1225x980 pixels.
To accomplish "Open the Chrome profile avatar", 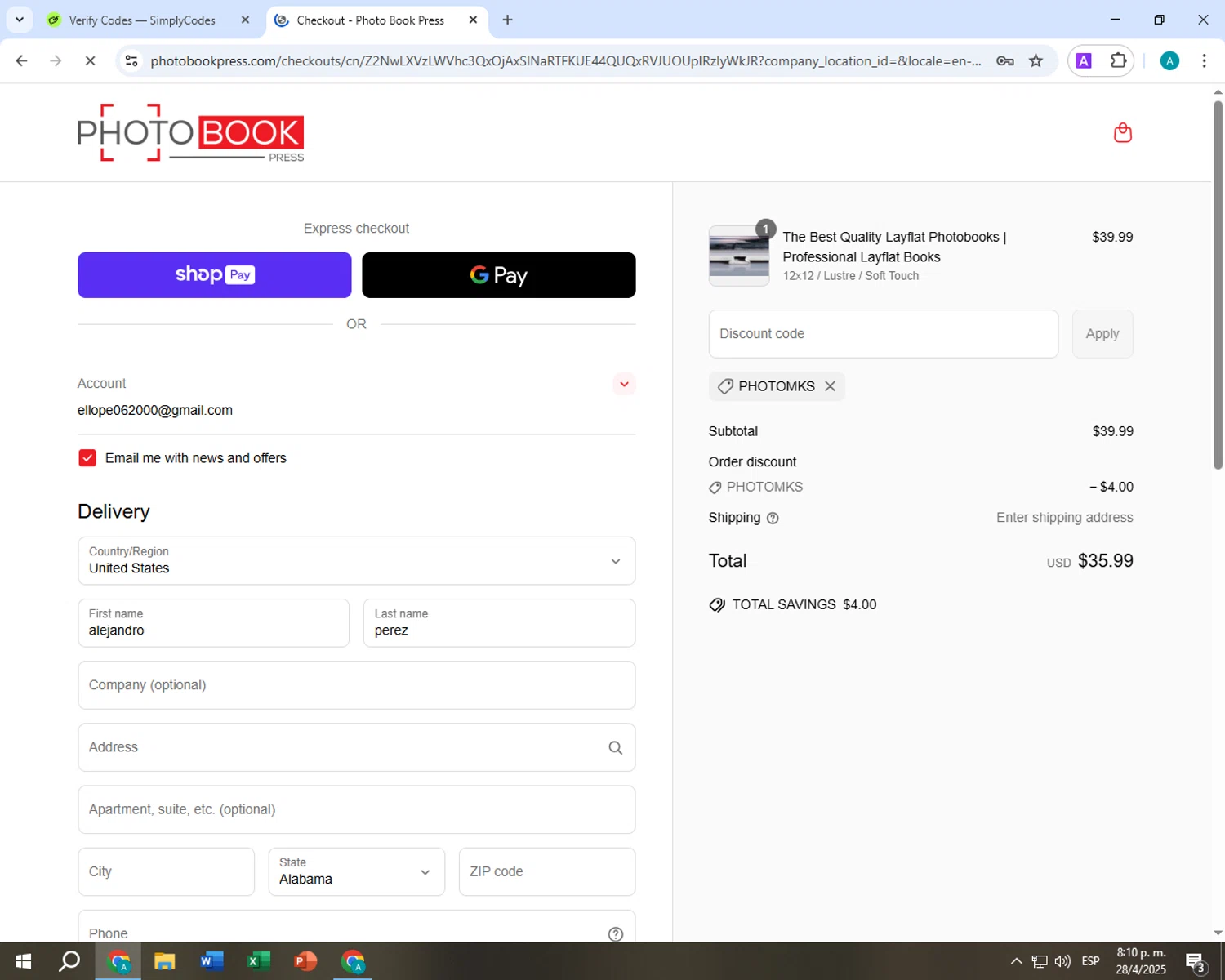I will coord(1169,60).
